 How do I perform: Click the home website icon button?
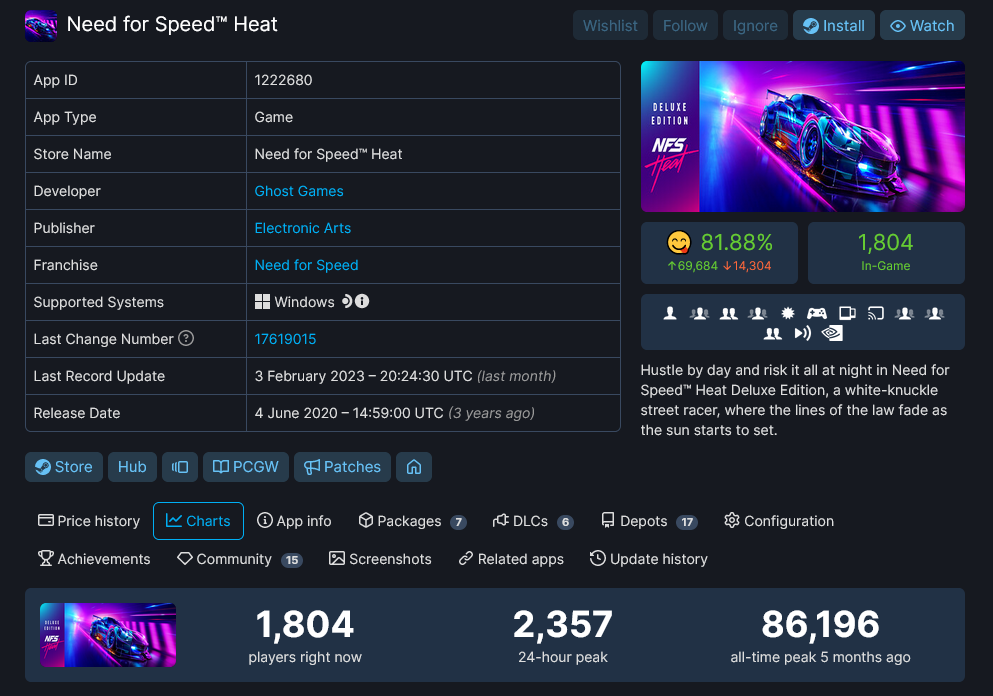click(414, 467)
